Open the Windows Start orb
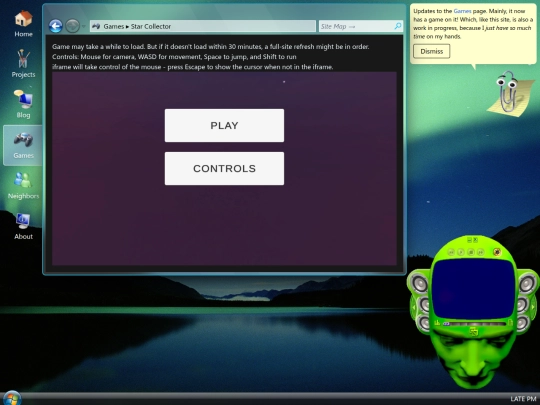 point(11,398)
